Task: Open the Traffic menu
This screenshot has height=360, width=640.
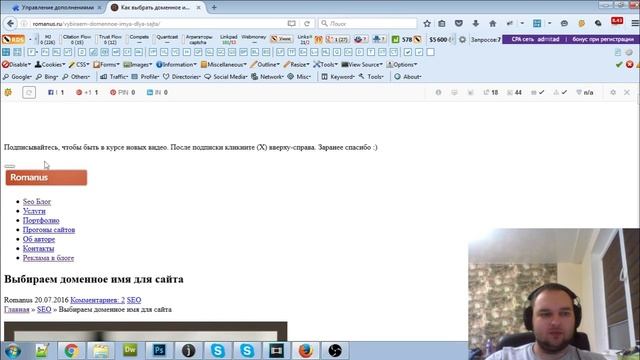Action: [x=114, y=77]
